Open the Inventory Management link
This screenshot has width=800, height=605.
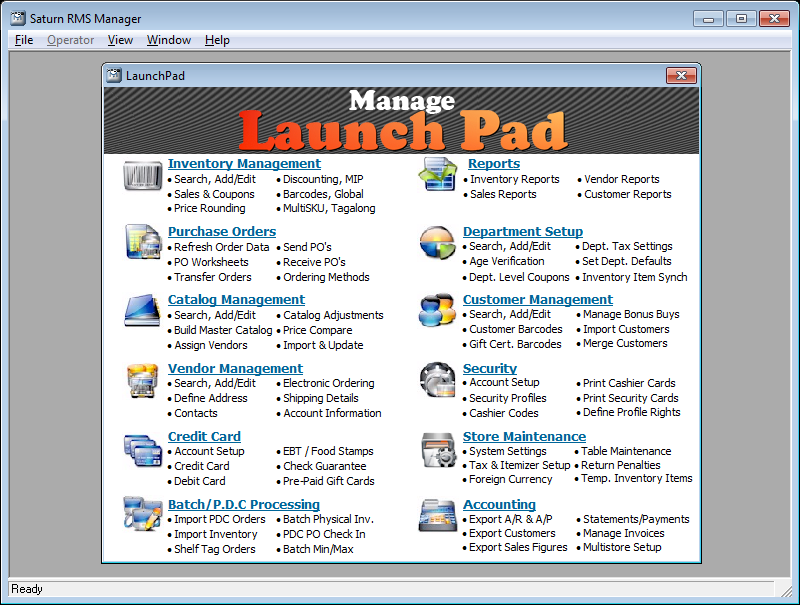click(244, 164)
